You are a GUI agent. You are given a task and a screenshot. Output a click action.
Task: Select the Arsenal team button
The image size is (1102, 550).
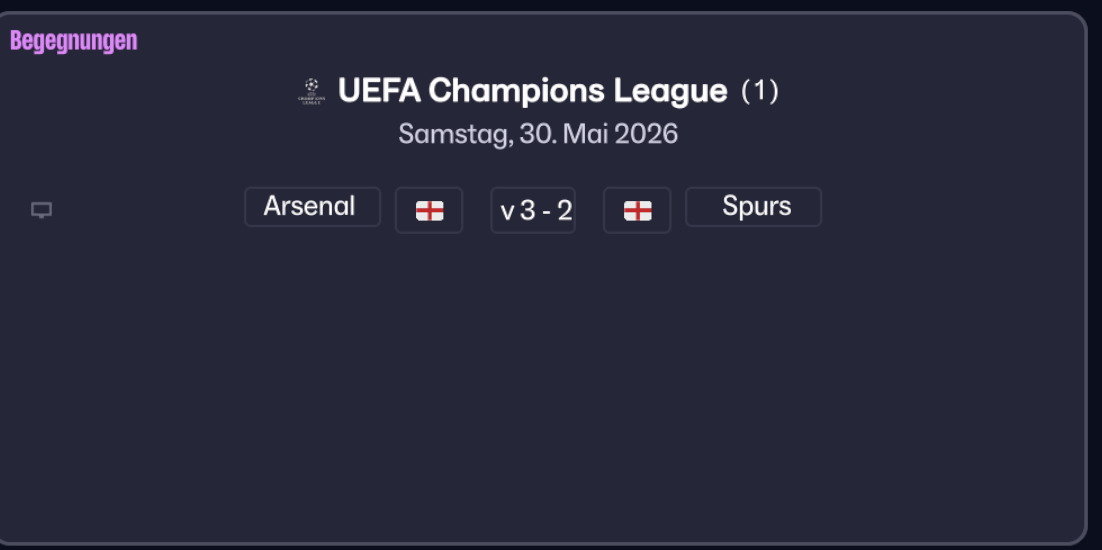312,207
